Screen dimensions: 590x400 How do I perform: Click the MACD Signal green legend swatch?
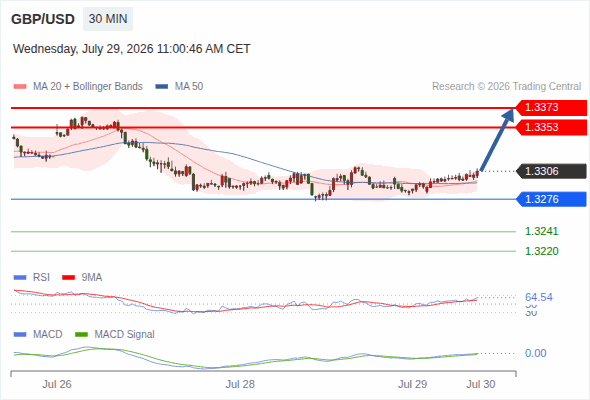click(81, 335)
